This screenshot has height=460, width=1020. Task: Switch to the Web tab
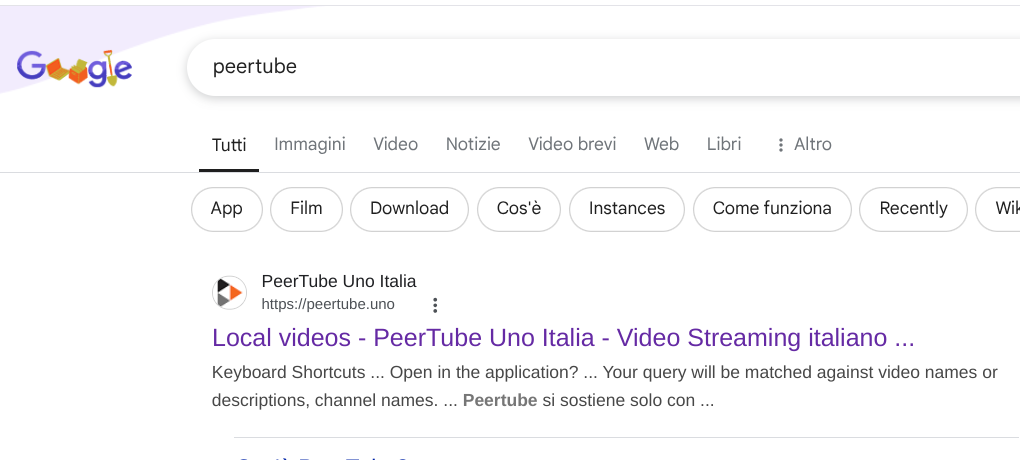pos(661,144)
